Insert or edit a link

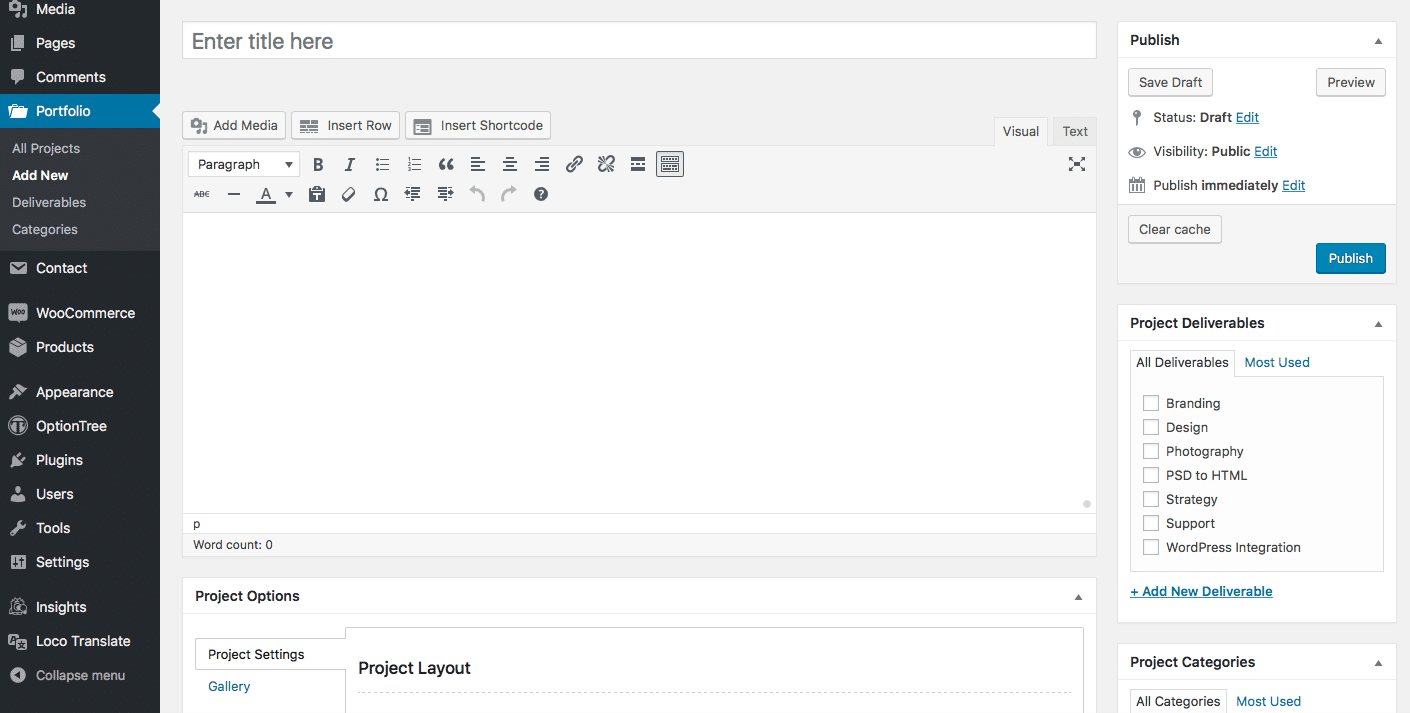point(574,164)
